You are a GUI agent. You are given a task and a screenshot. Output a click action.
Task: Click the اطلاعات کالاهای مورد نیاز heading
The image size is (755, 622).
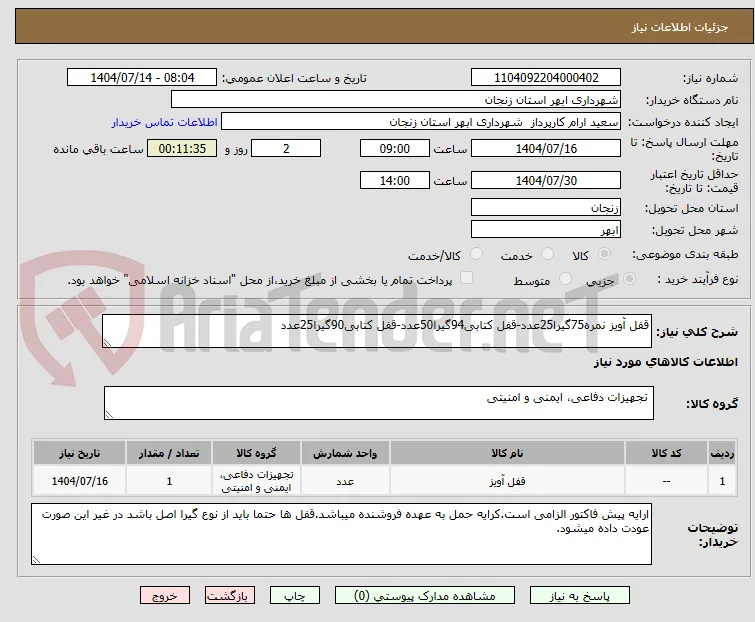coord(665,363)
